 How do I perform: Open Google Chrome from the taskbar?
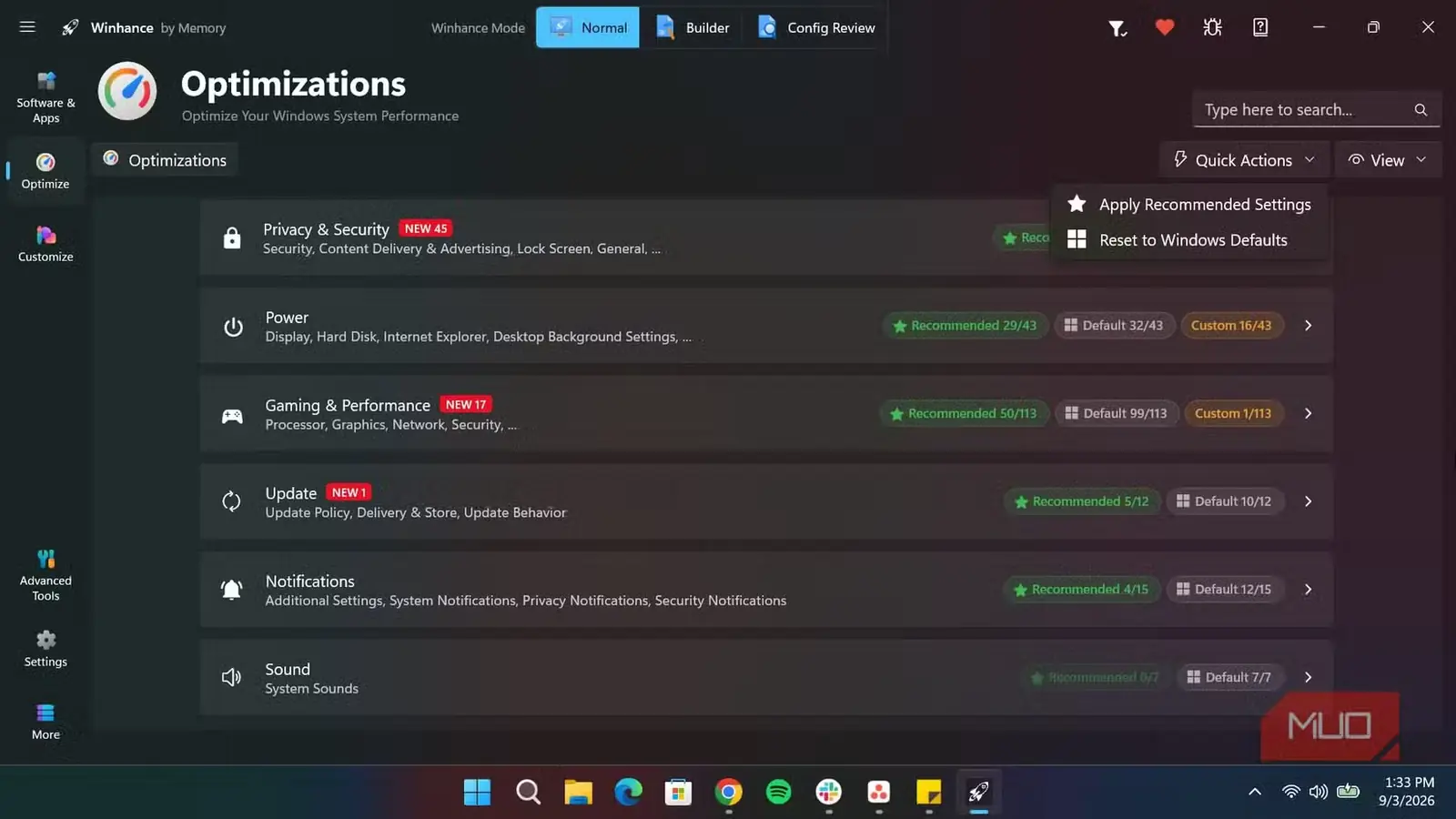click(x=728, y=792)
